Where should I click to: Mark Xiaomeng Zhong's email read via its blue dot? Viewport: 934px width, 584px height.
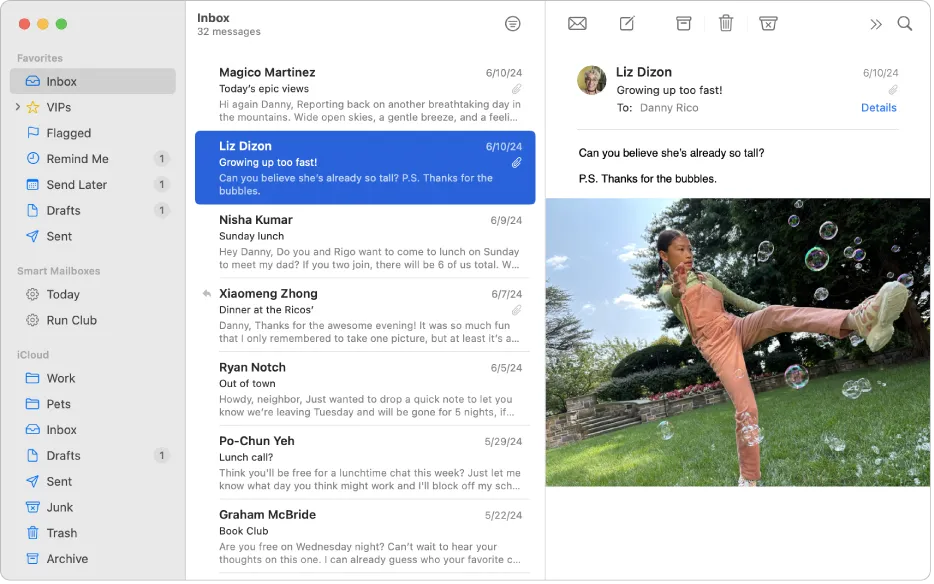tap(207, 293)
